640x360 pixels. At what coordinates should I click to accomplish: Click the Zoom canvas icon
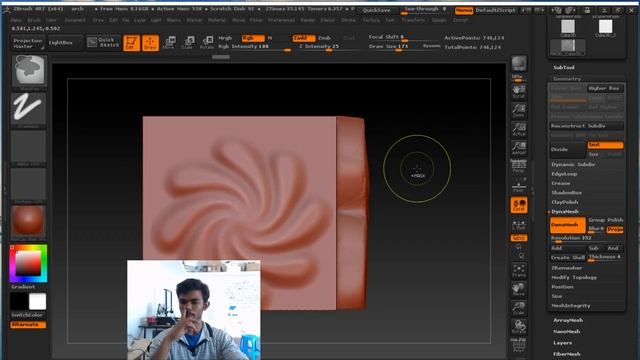pyautogui.click(x=519, y=110)
